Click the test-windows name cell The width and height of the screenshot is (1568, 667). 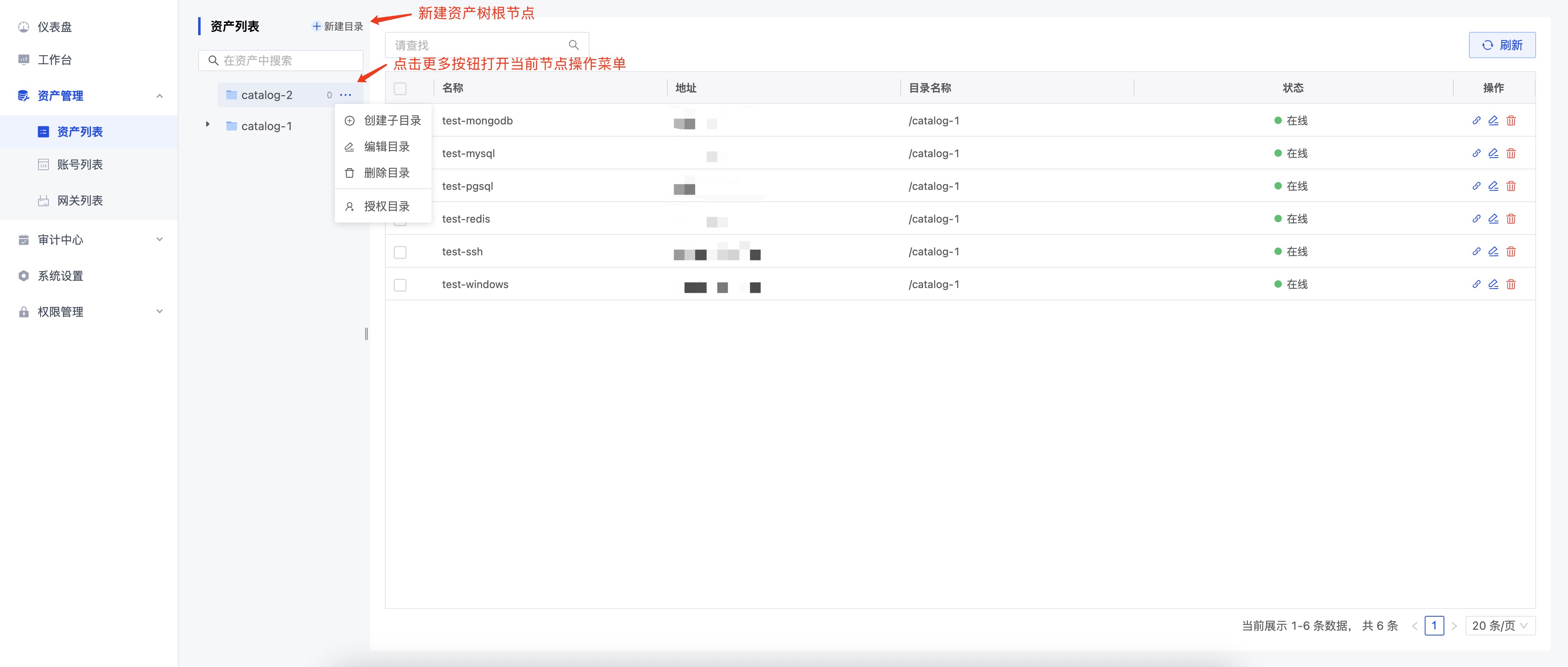tap(475, 284)
